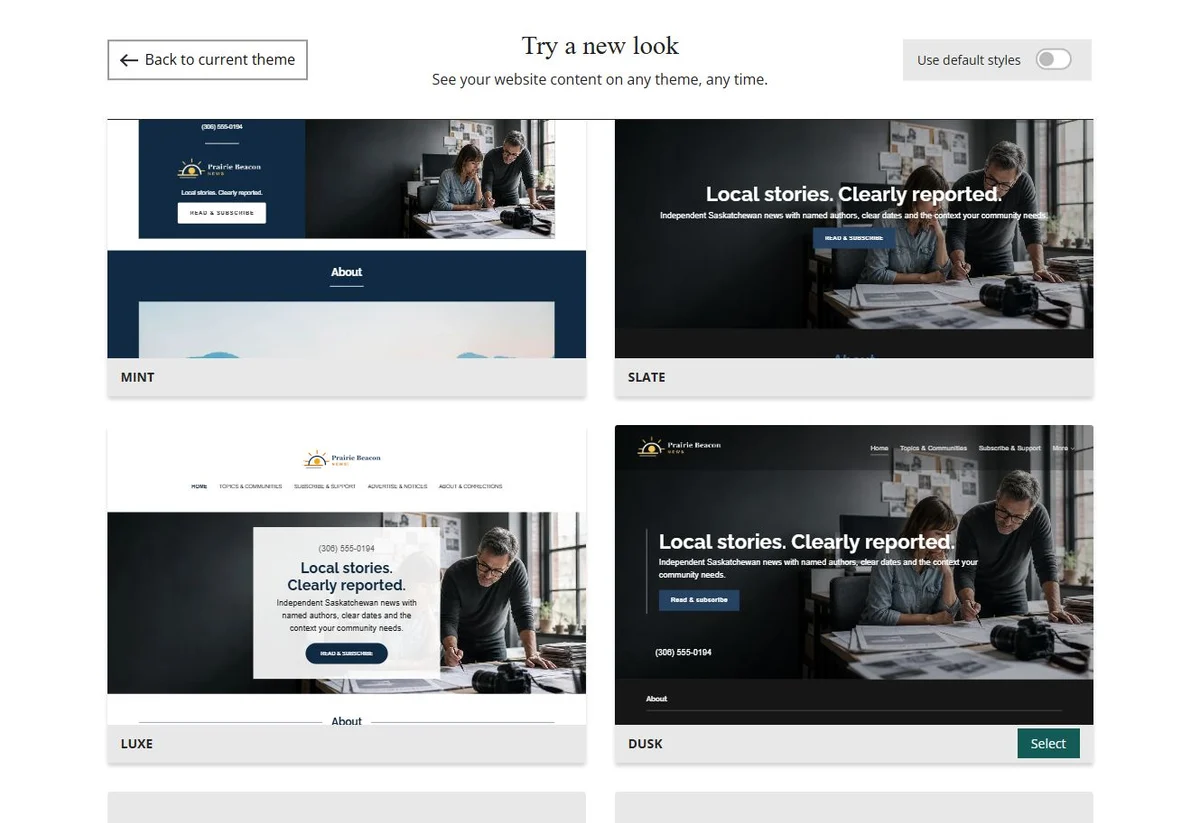
Task: Click the MINT theme label
Action: 138,377
